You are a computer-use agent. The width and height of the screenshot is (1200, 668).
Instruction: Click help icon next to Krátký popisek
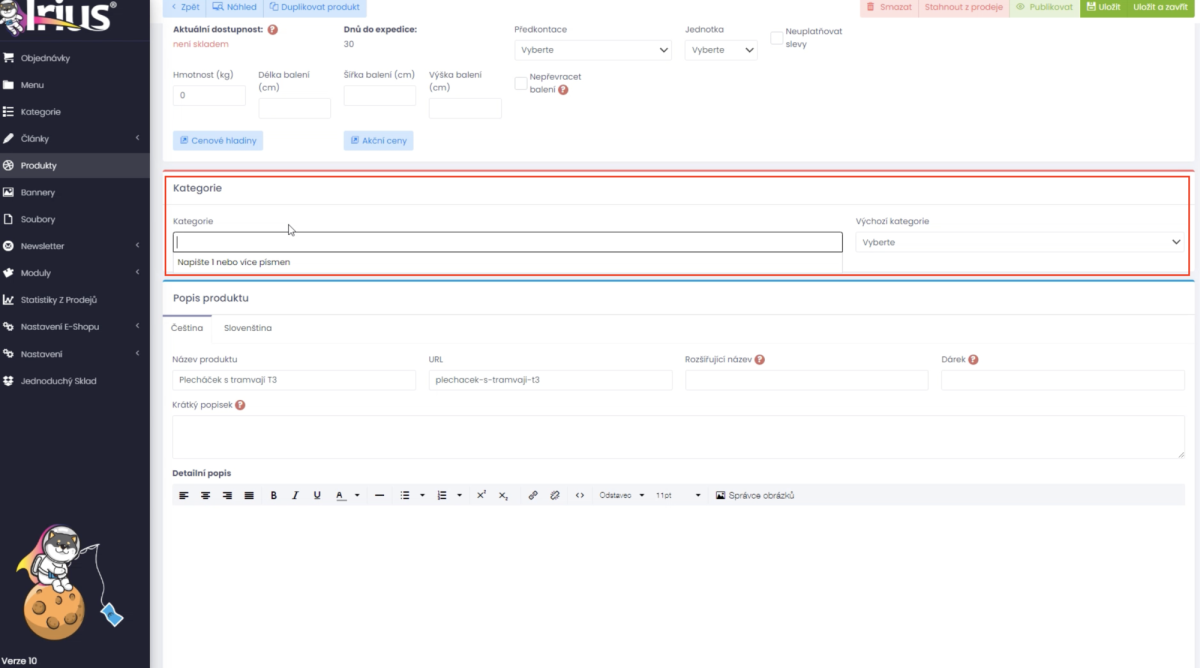[x=240, y=405]
